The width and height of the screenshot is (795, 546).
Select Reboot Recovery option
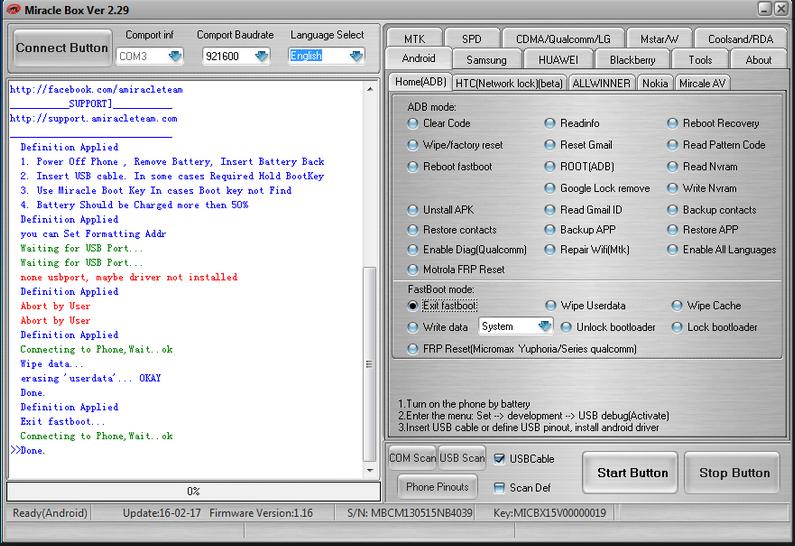tap(713, 123)
